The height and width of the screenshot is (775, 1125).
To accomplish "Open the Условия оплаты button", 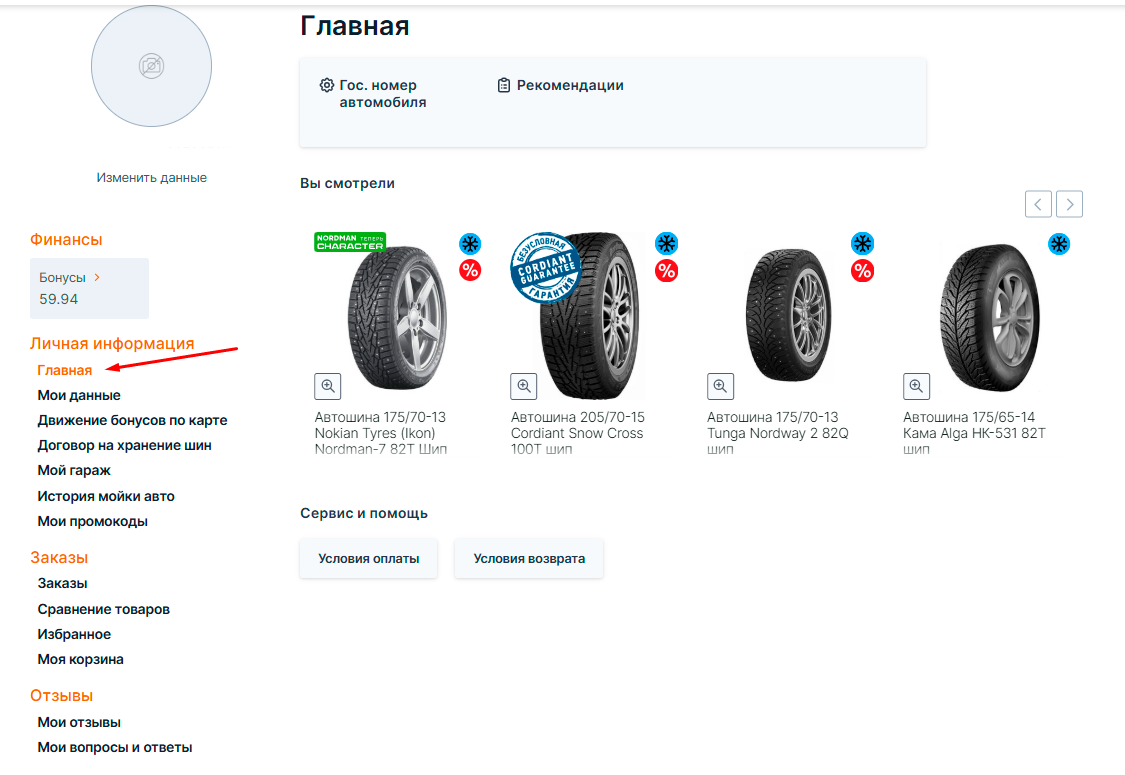I will pyautogui.click(x=368, y=559).
